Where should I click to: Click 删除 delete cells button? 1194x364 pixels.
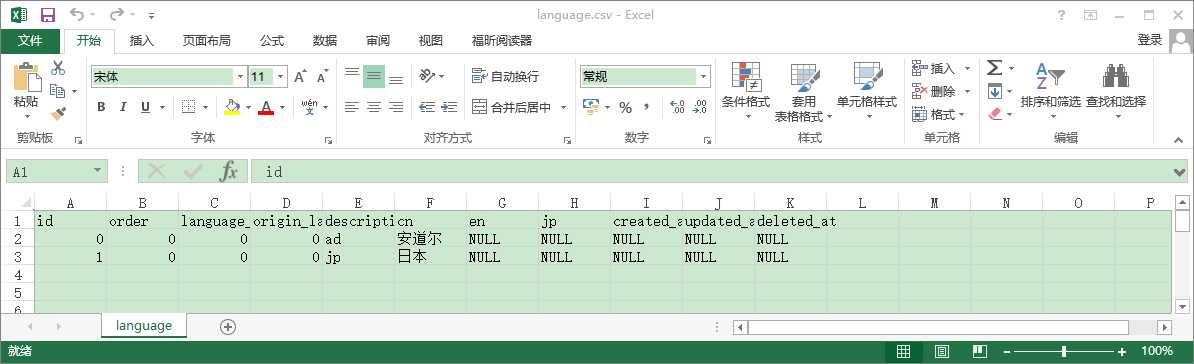[x=934, y=91]
